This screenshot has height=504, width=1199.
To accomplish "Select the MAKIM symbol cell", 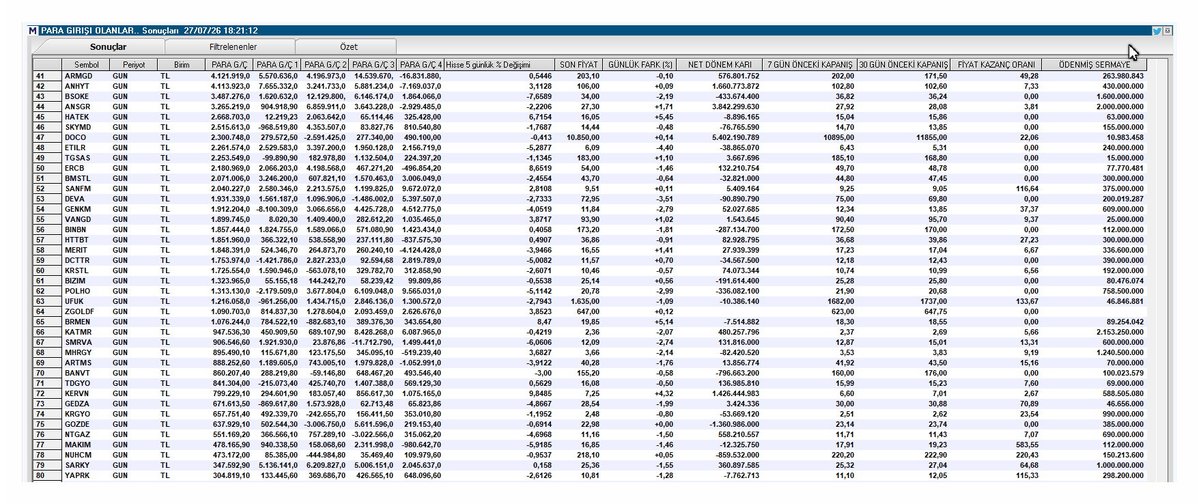I will pyautogui.click(x=86, y=442).
